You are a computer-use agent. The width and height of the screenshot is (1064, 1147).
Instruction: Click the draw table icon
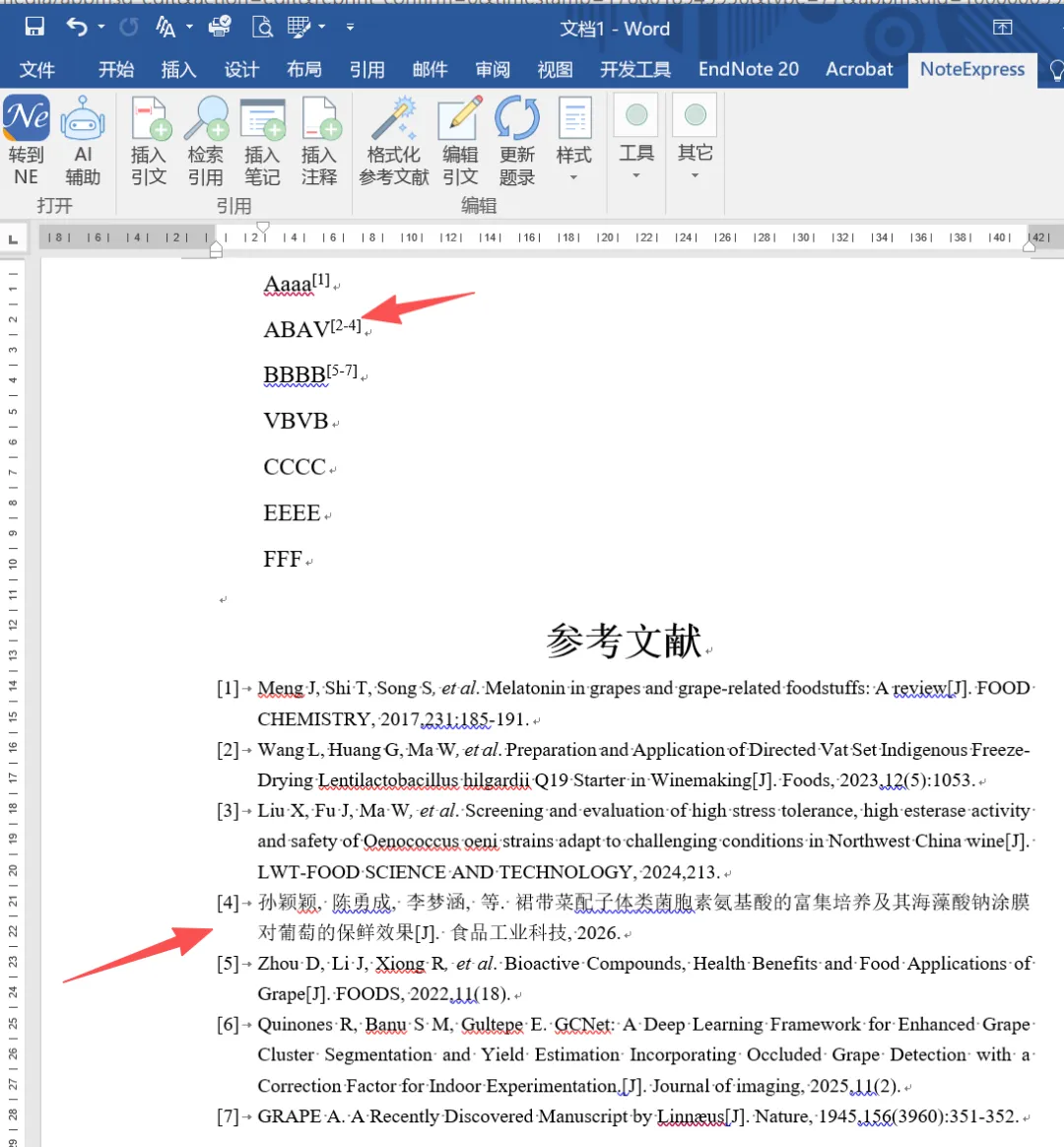tap(299, 27)
